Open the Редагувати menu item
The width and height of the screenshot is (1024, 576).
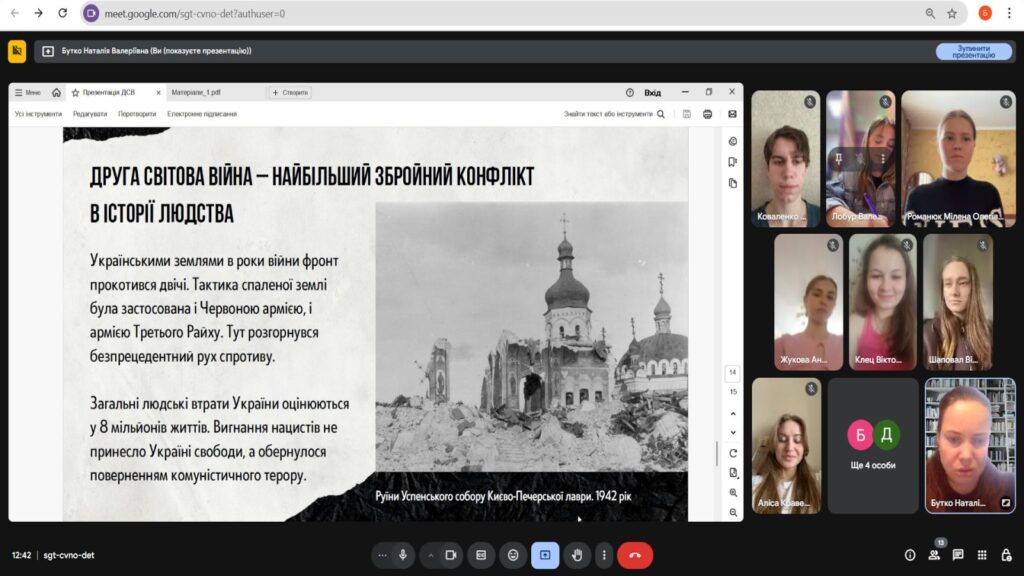[89, 114]
